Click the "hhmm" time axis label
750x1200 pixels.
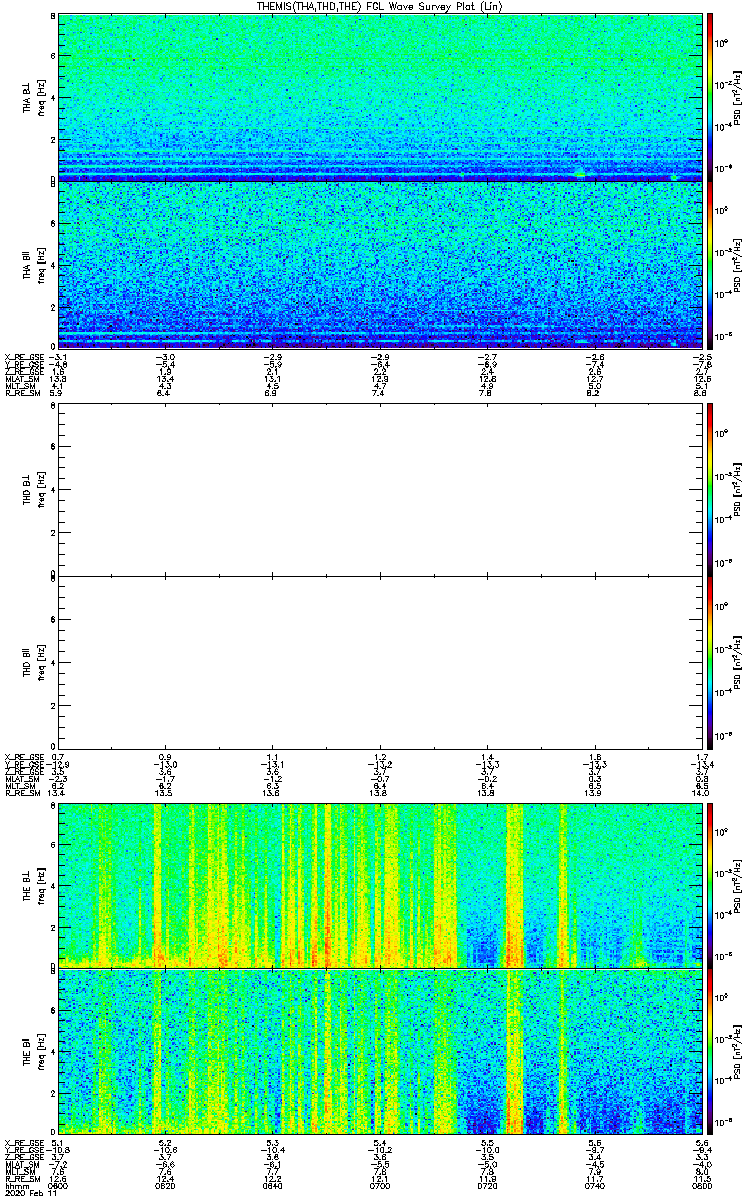tap(14, 1187)
